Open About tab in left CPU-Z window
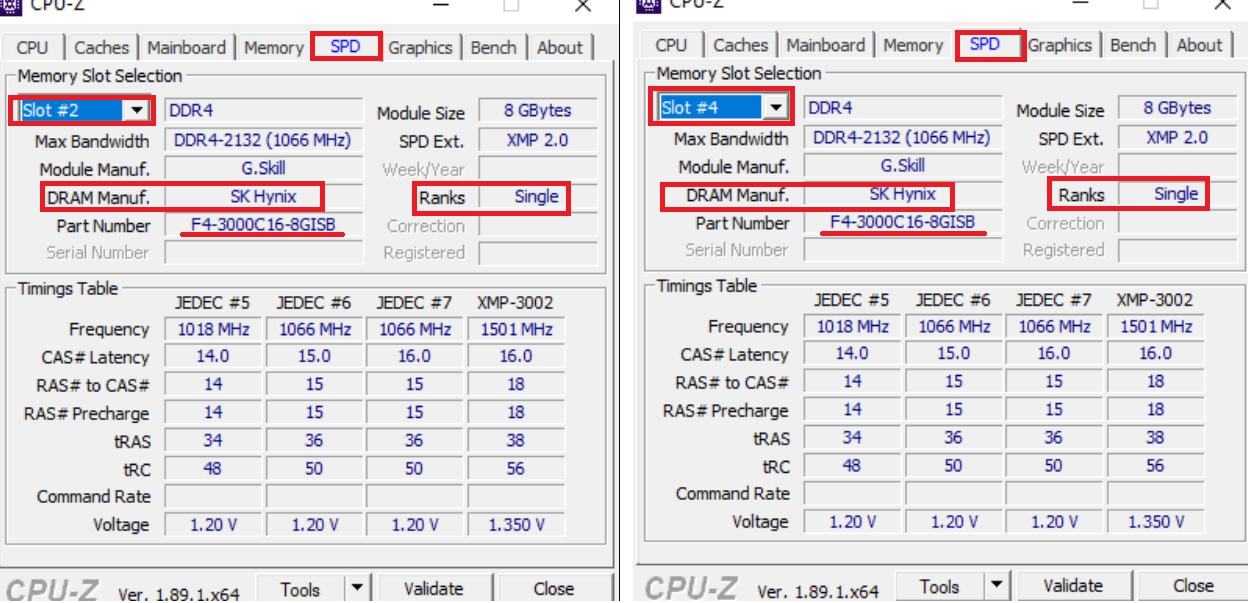1248x603 pixels. click(560, 47)
